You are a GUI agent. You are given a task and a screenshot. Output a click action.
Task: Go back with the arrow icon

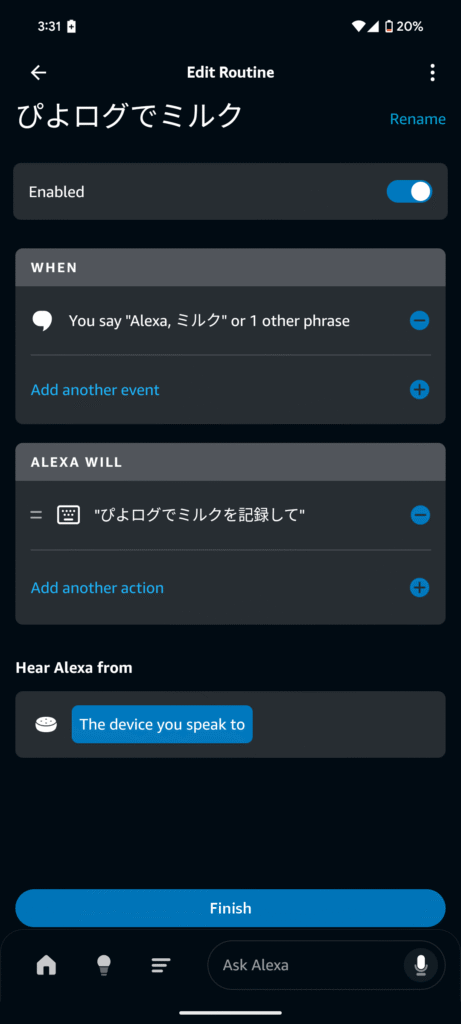pyautogui.click(x=39, y=72)
